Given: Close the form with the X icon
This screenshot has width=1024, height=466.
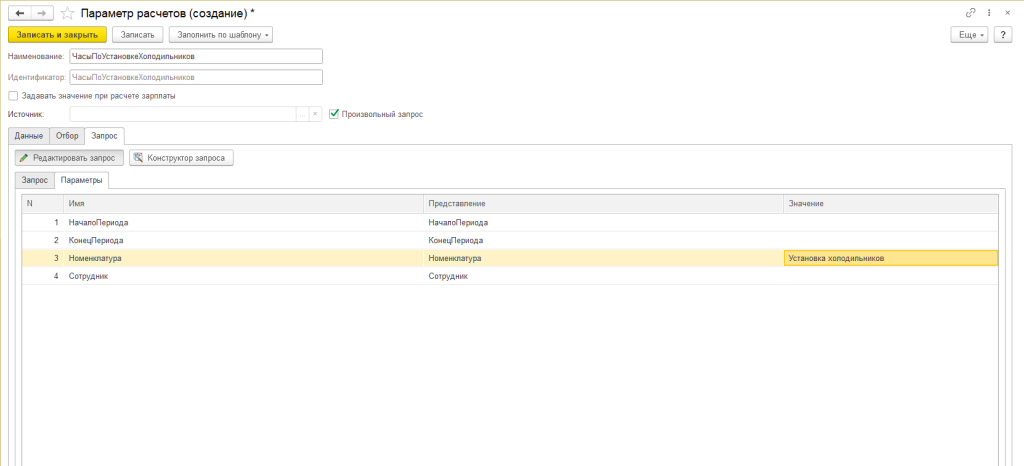Looking at the screenshot, I should click(x=1007, y=13).
